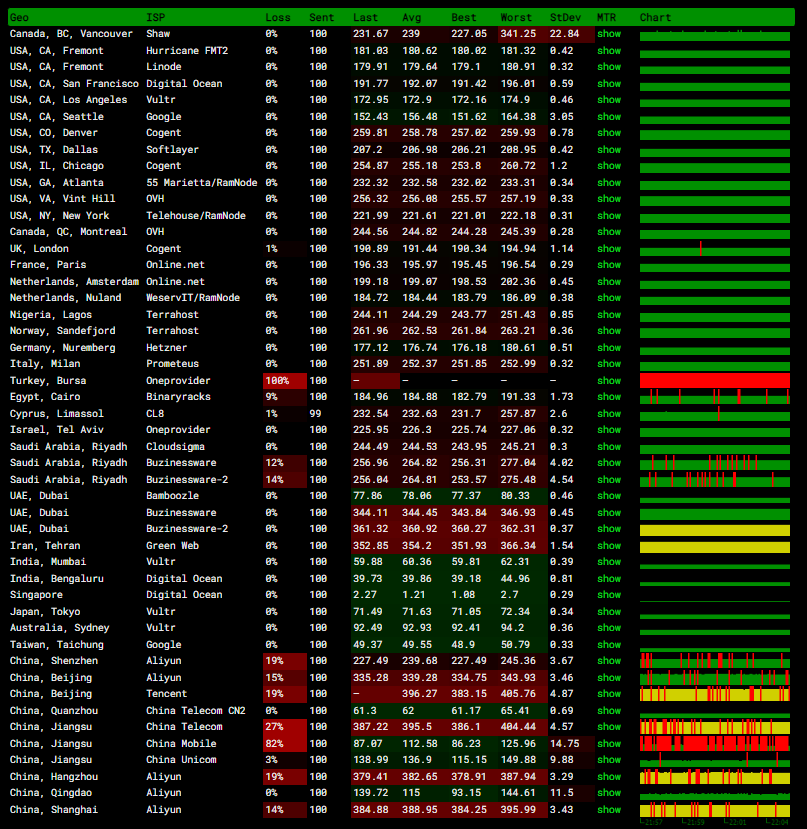Open show link for Riyadh Cloudsigma row

point(609,447)
